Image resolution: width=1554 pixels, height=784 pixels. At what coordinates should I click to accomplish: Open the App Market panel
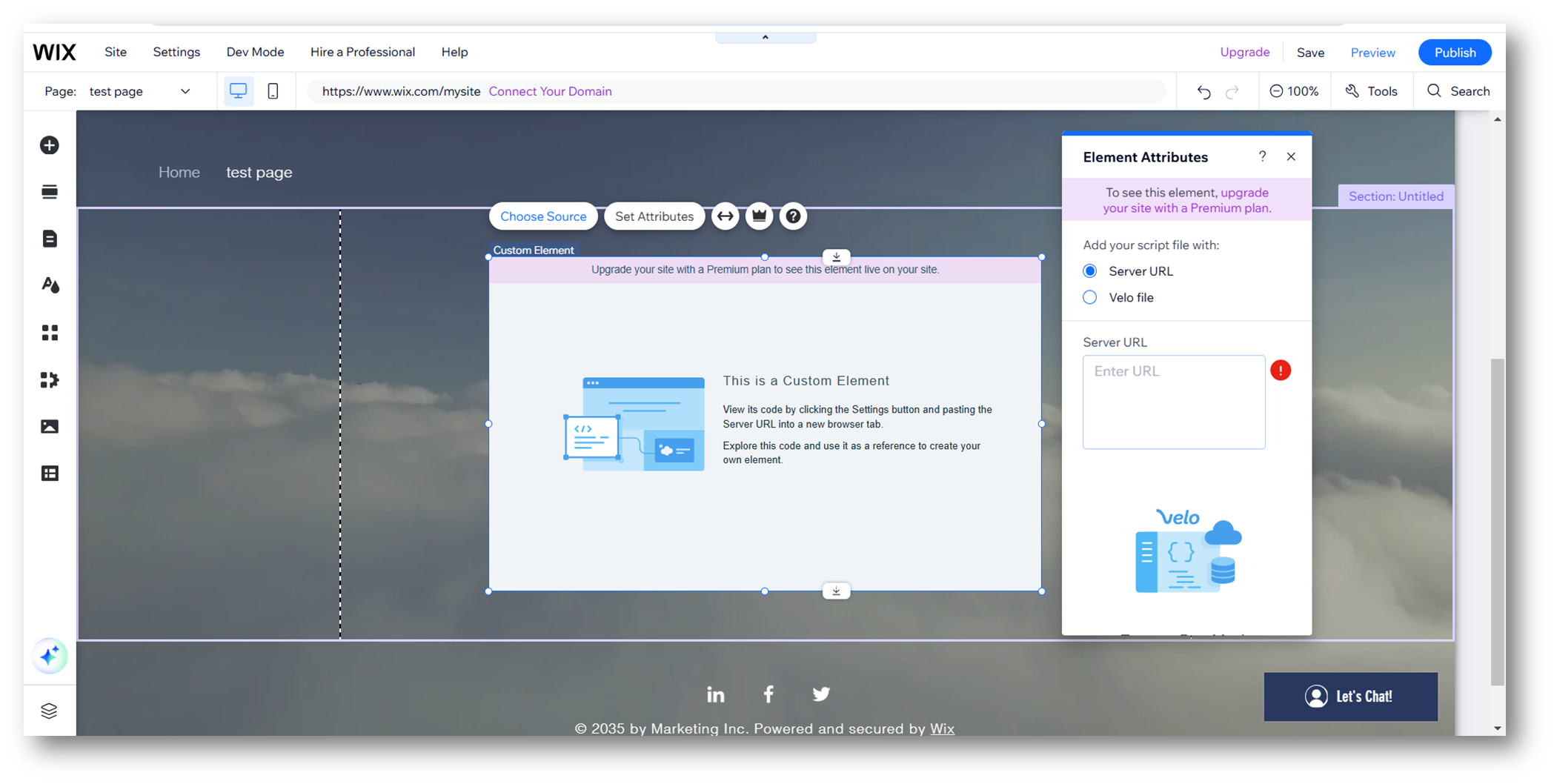tap(49, 333)
